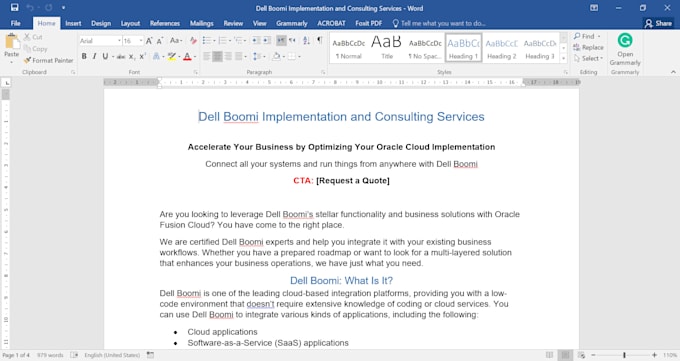Click the Sort icon in Paragraph group

click(x=306, y=40)
